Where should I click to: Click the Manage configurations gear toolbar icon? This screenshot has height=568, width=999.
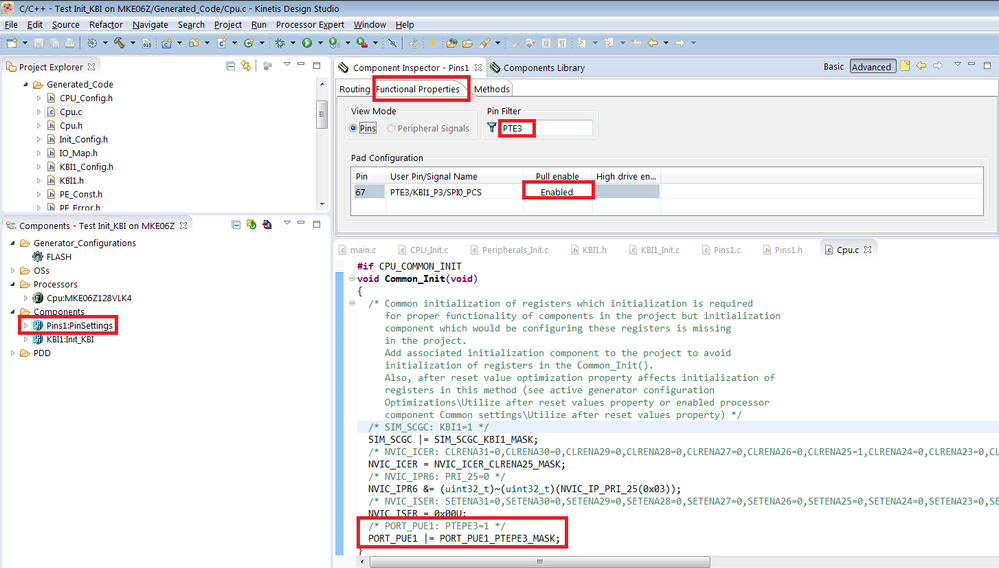click(92, 43)
